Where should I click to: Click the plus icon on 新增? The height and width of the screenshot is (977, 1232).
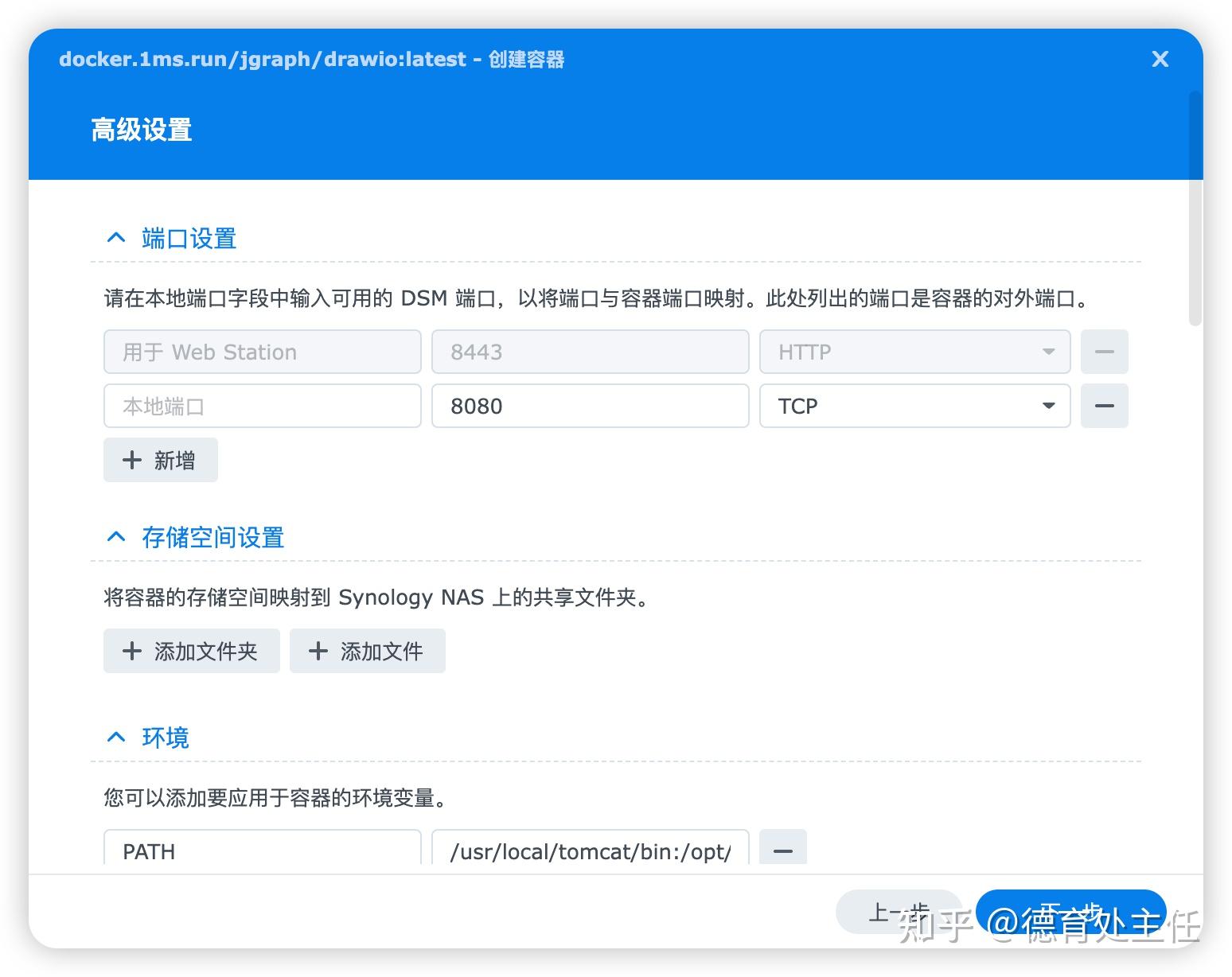(x=132, y=460)
